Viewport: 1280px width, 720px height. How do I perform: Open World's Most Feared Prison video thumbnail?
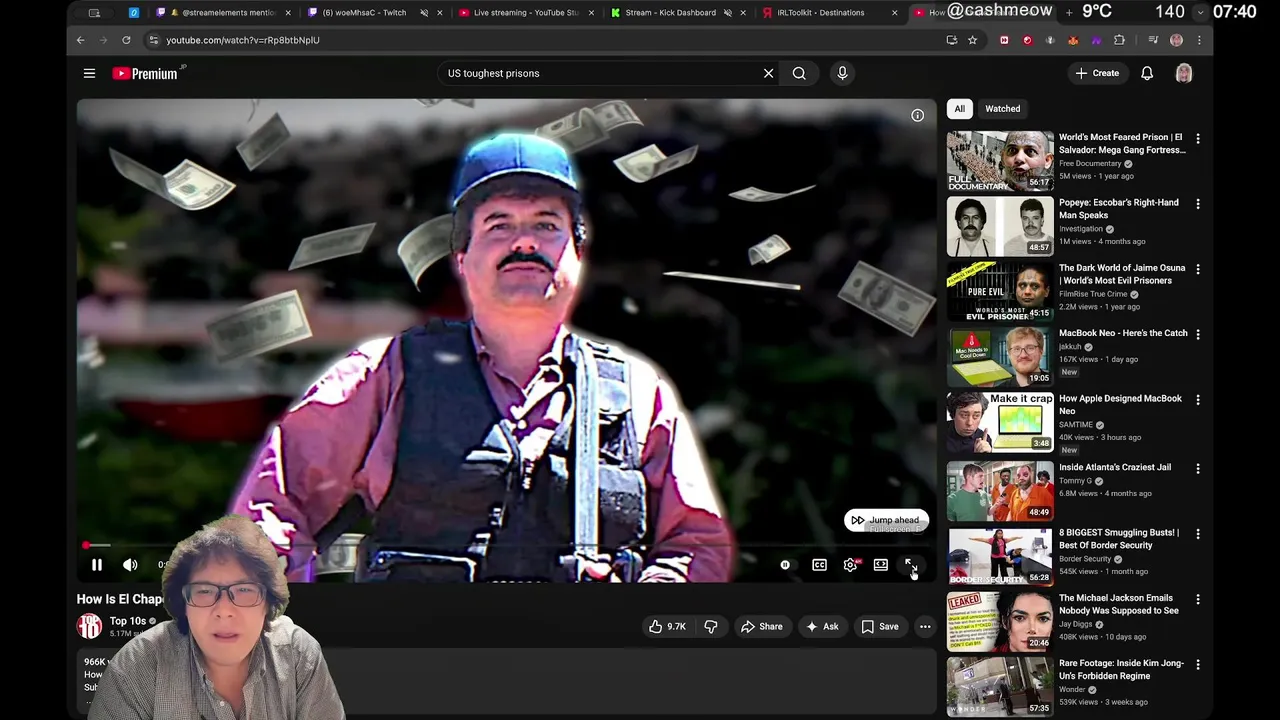pyautogui.click(x=1000, y=160)
